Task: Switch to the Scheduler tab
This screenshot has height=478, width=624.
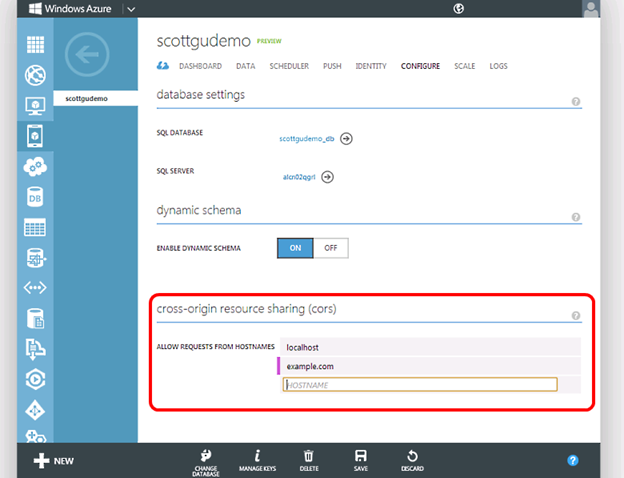Action: point(289,66)
